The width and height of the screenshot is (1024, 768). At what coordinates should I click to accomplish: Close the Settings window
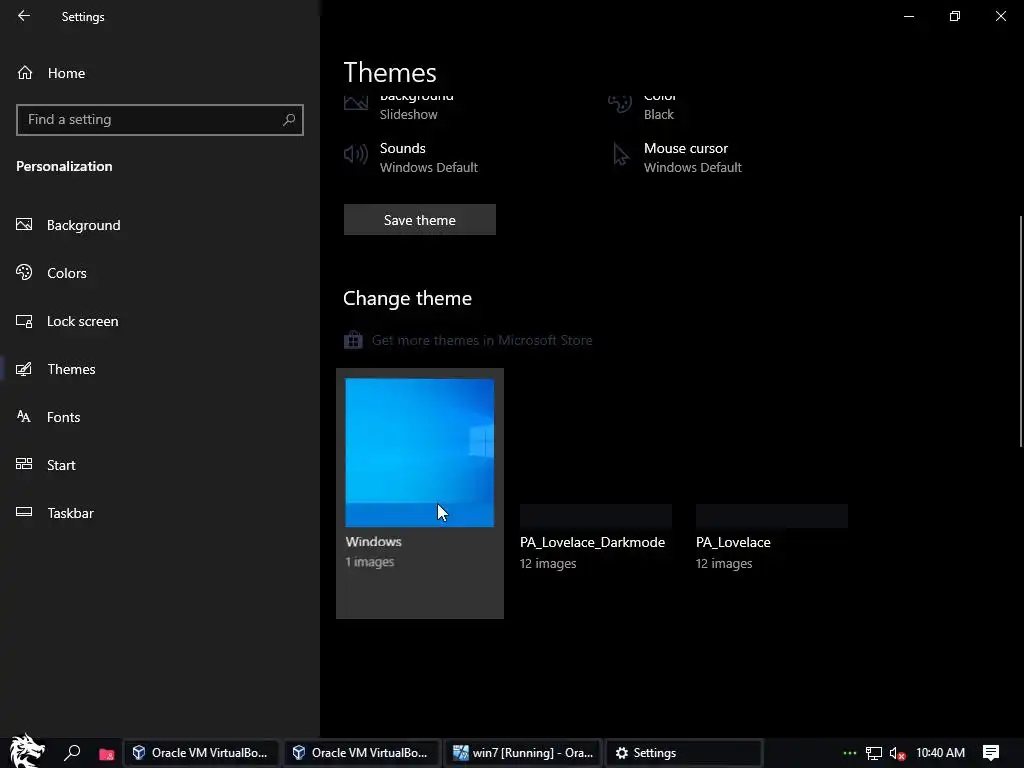point(1000,16)
